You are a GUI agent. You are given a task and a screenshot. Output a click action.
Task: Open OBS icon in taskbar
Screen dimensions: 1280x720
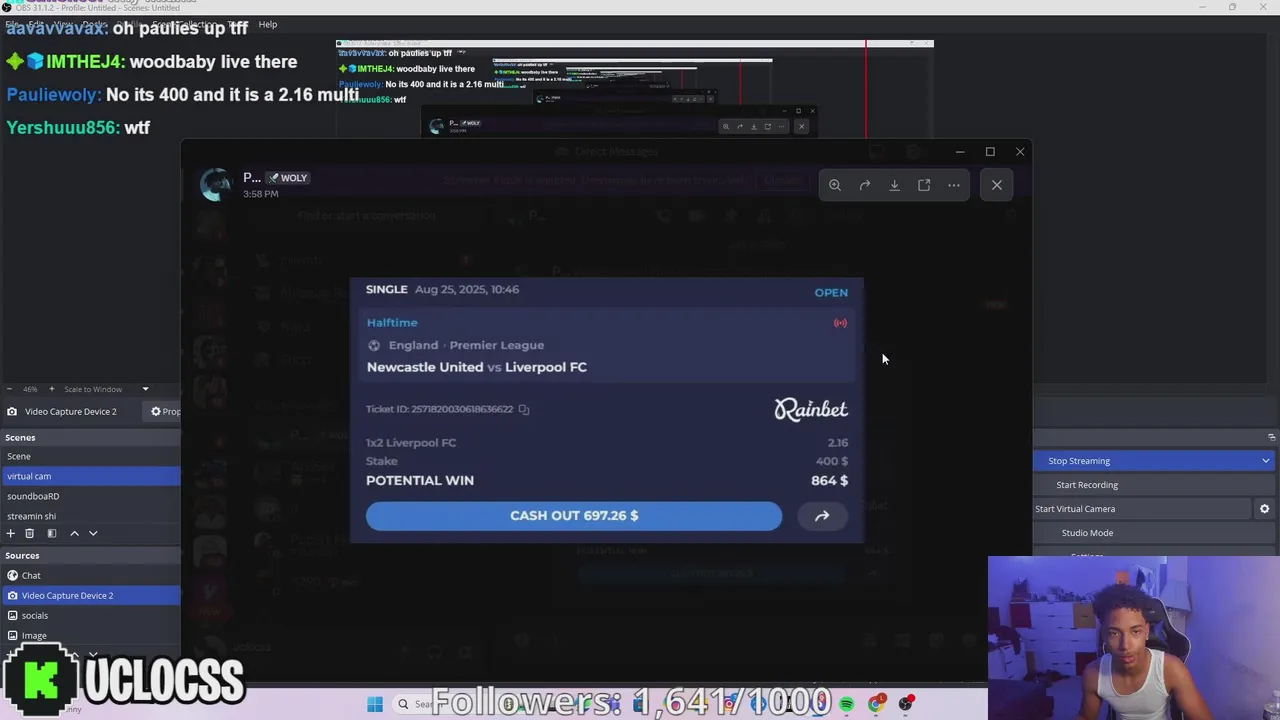[x=906, y=704]
